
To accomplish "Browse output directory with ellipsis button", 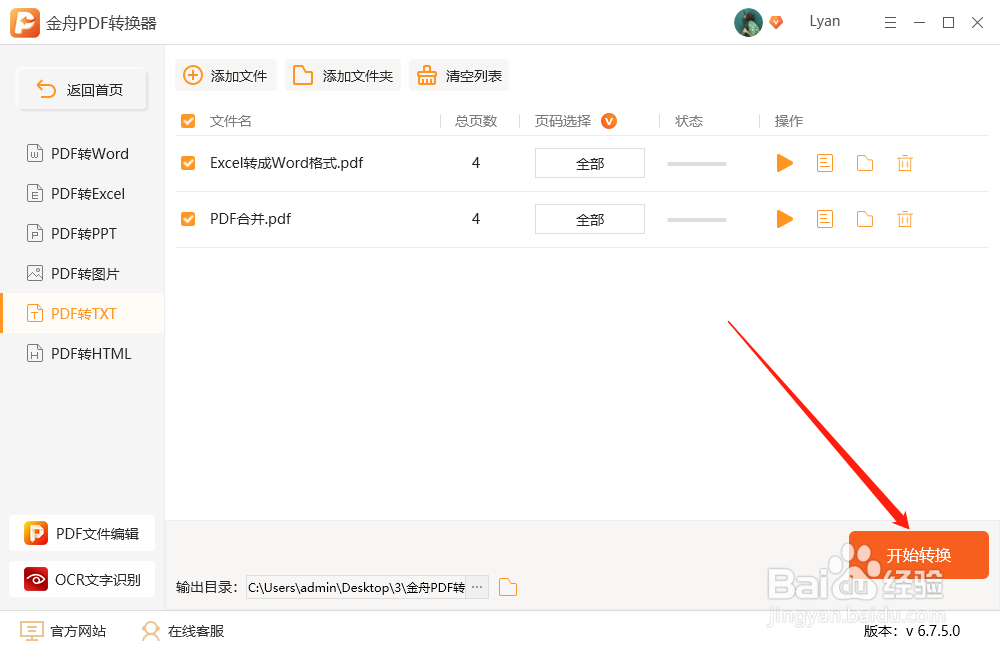I will (477, 587).
